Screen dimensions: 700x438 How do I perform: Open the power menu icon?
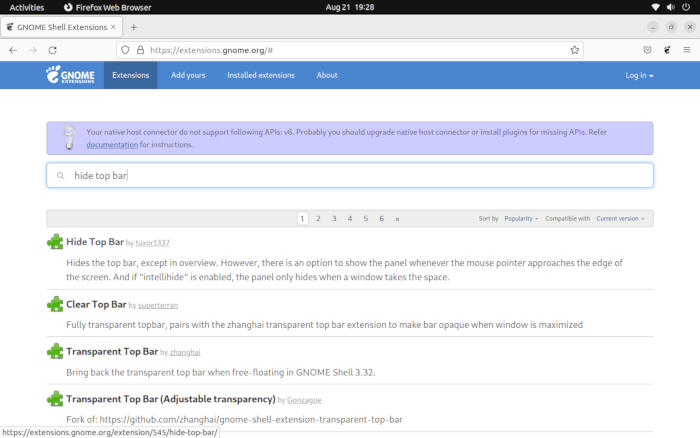coord(686,7)
